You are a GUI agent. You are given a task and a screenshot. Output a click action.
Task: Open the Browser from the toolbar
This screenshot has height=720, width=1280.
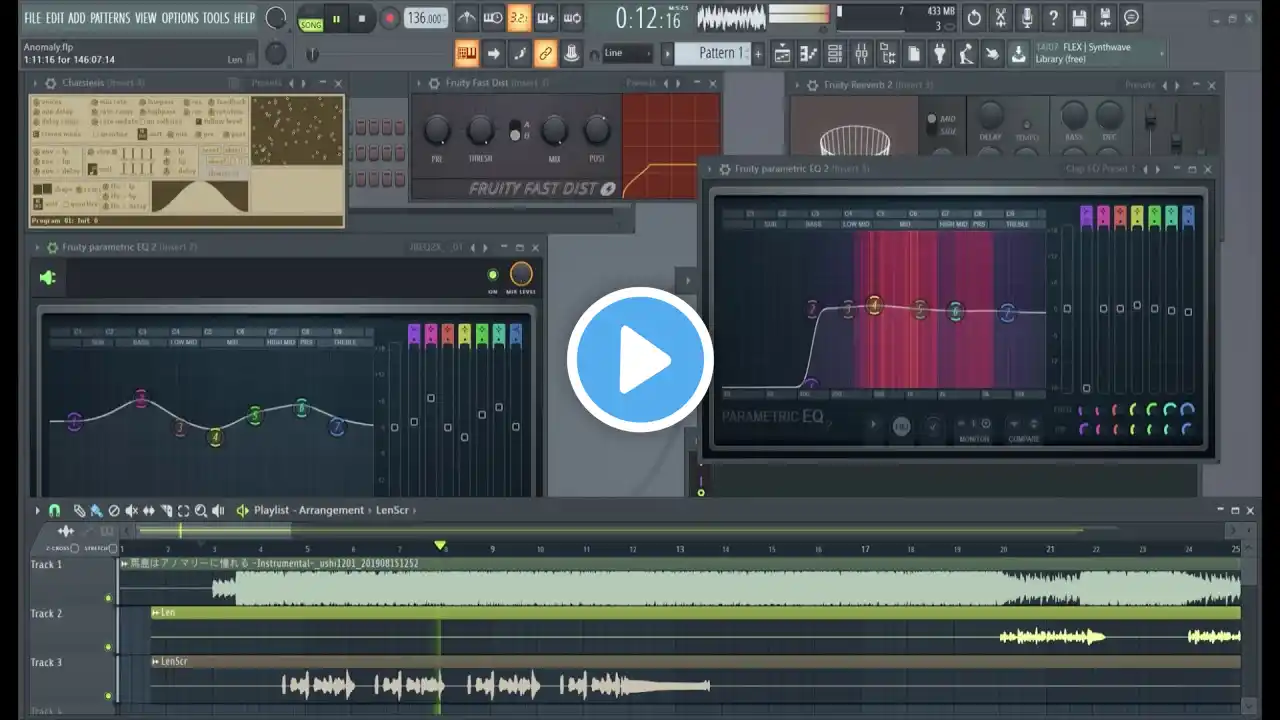887,53
